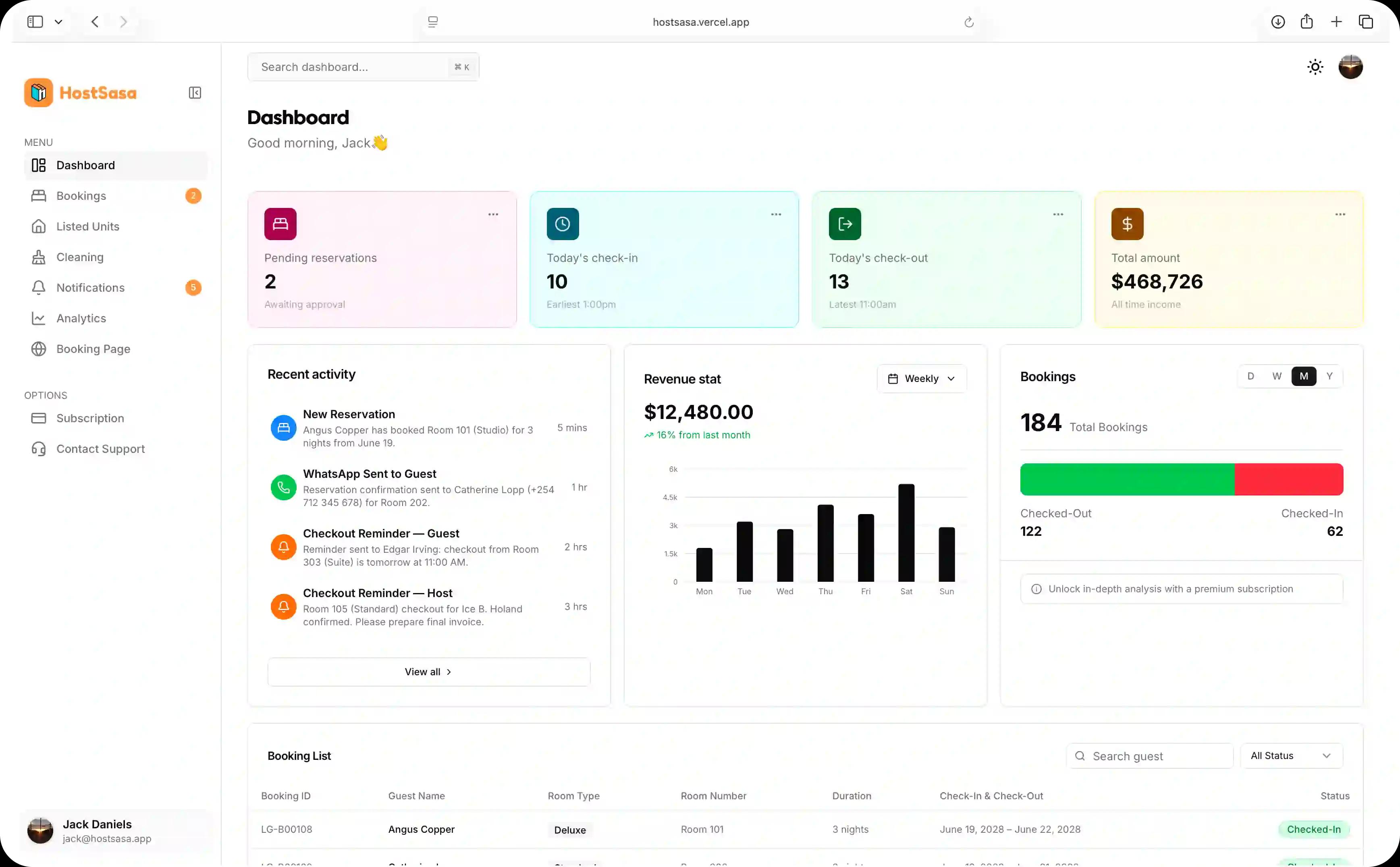This screenshot has width=1400, height=867.
Task: Click the bell icon for Checkout Reminder — Guest
Action: [x=283, y=547]
